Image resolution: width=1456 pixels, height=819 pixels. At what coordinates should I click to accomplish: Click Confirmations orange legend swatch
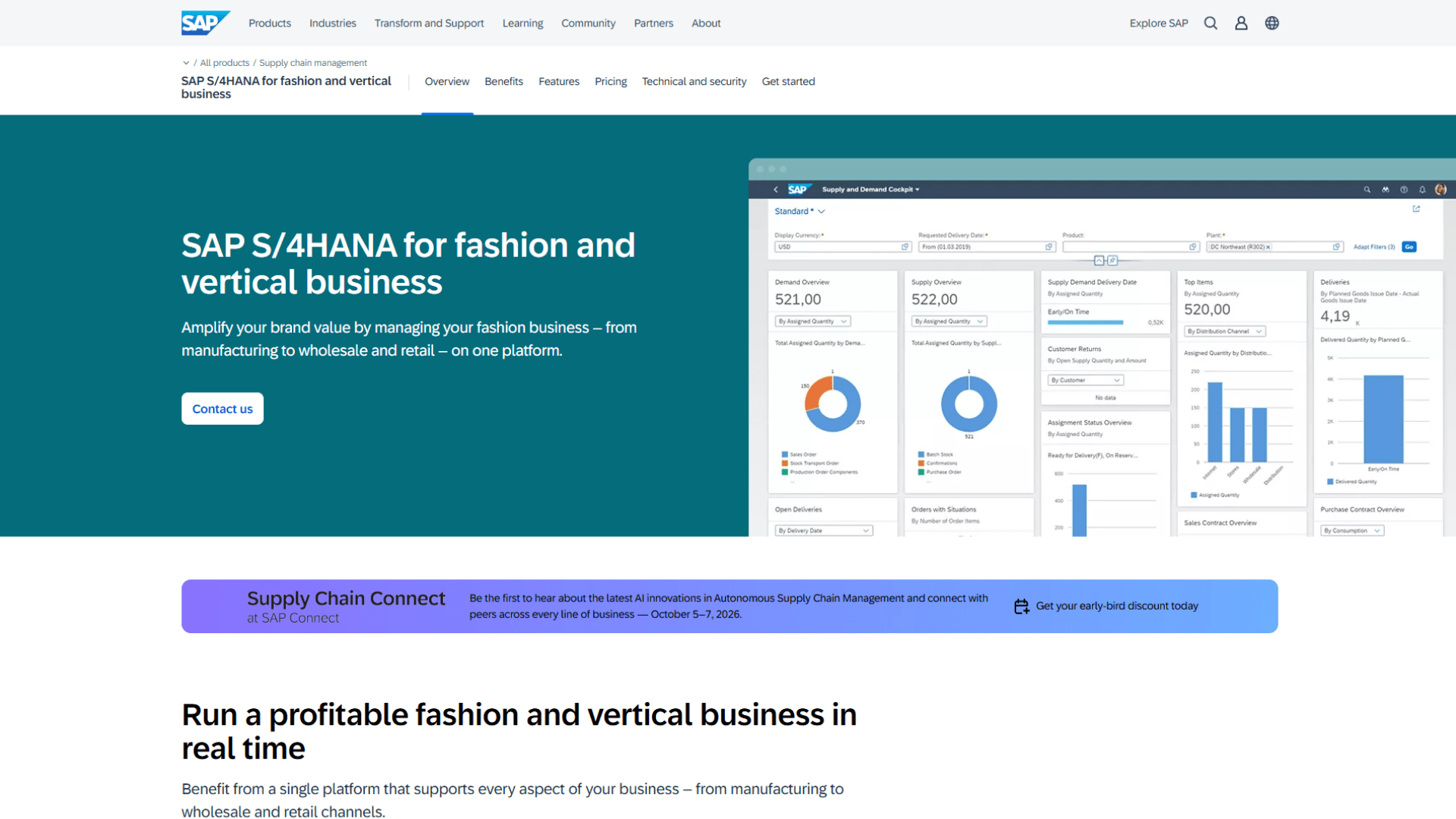921,463
